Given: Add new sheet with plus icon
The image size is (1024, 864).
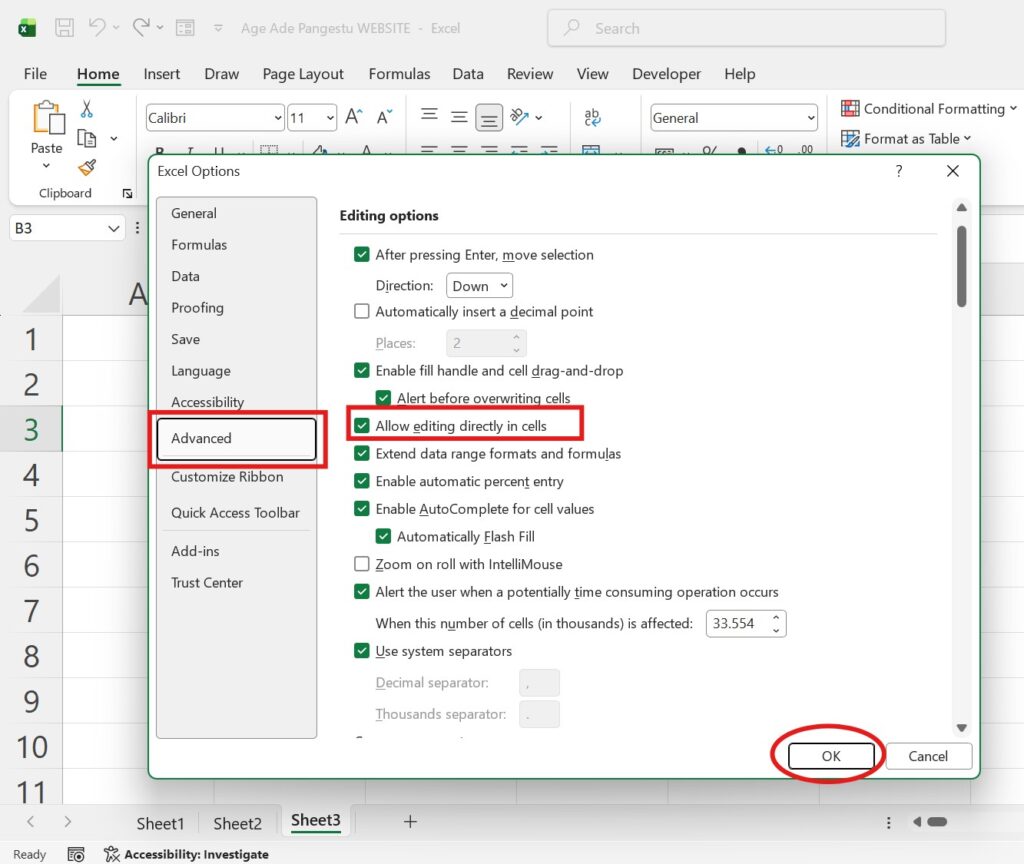Looking at the screenshot, I should pyautogui.click(x=410, y=822).
